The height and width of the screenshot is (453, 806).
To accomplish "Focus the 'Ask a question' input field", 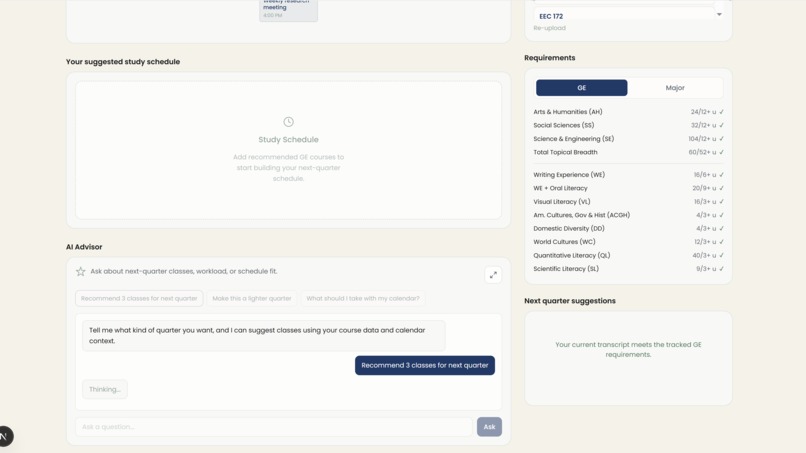I will pos(273,427).
